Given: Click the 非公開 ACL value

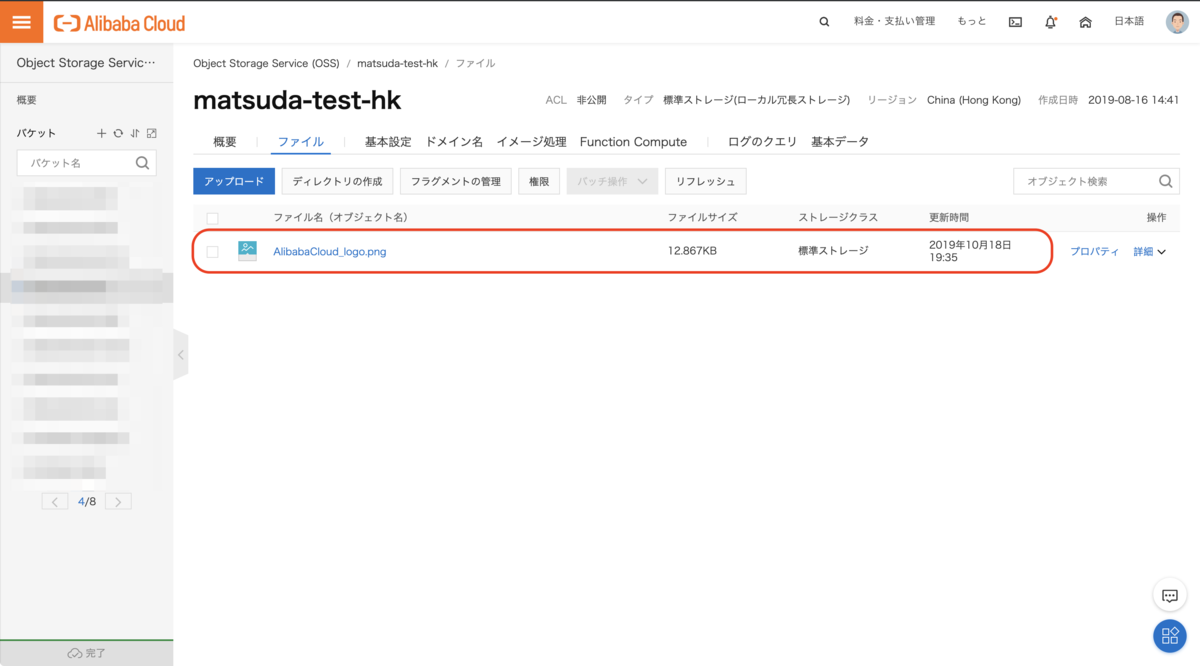Looking at the screenshot, I should pyautogui.click(x=591, y=100).
